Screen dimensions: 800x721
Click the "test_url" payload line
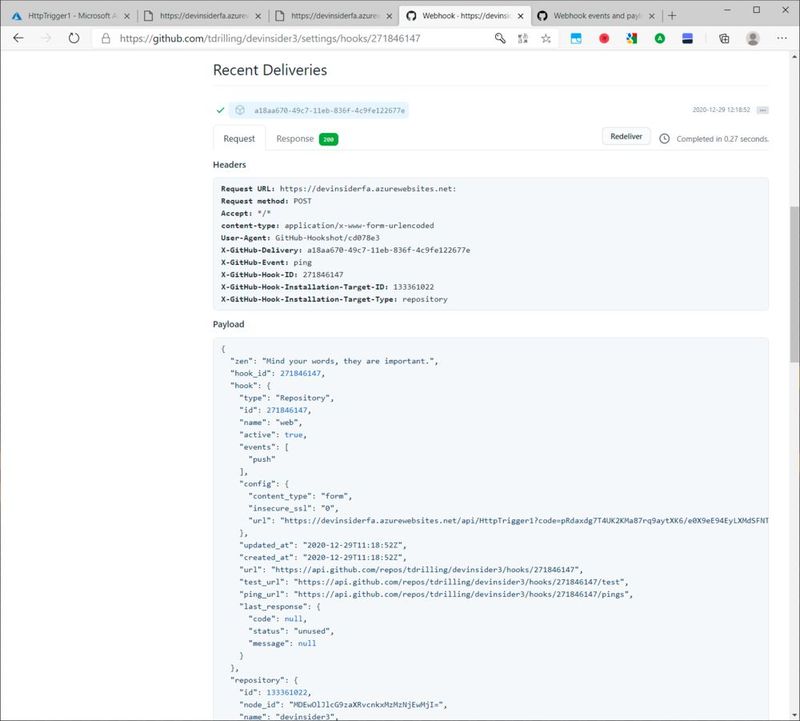point(434,582)
